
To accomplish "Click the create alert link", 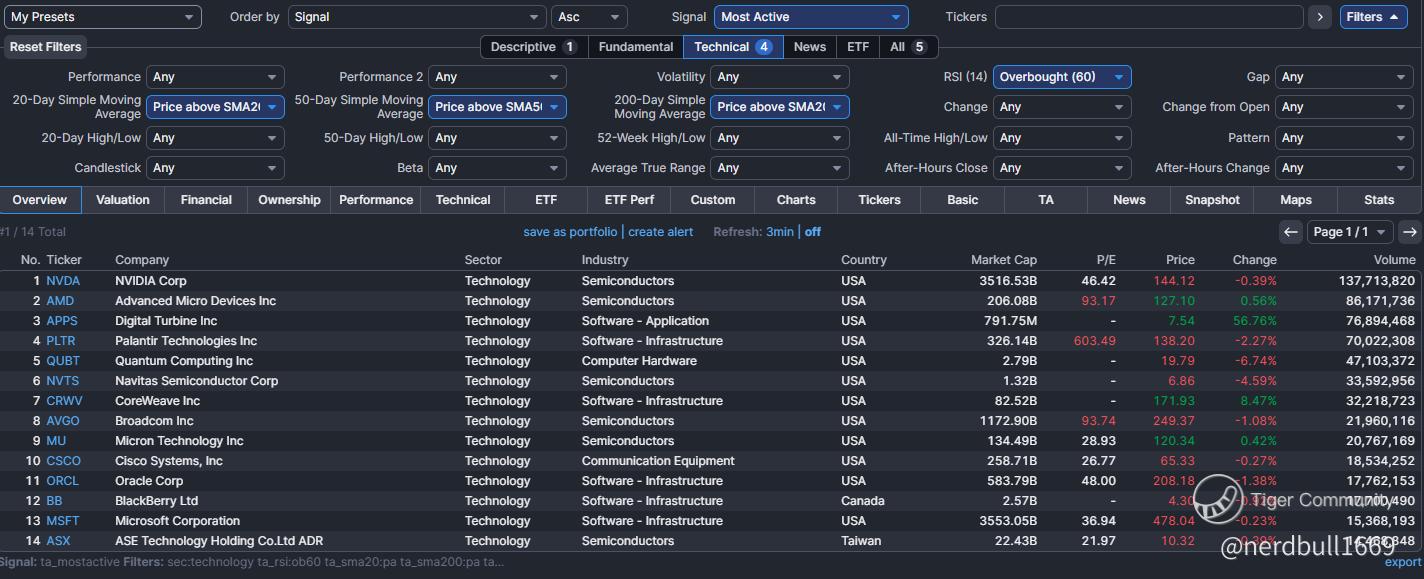I will point(660,232).
